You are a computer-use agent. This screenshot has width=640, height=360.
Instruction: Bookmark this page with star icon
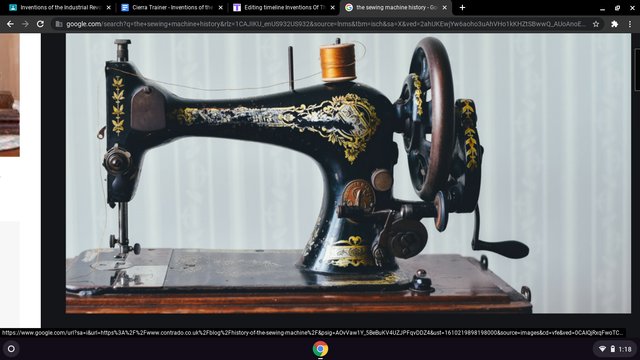[x=596, y=24]
